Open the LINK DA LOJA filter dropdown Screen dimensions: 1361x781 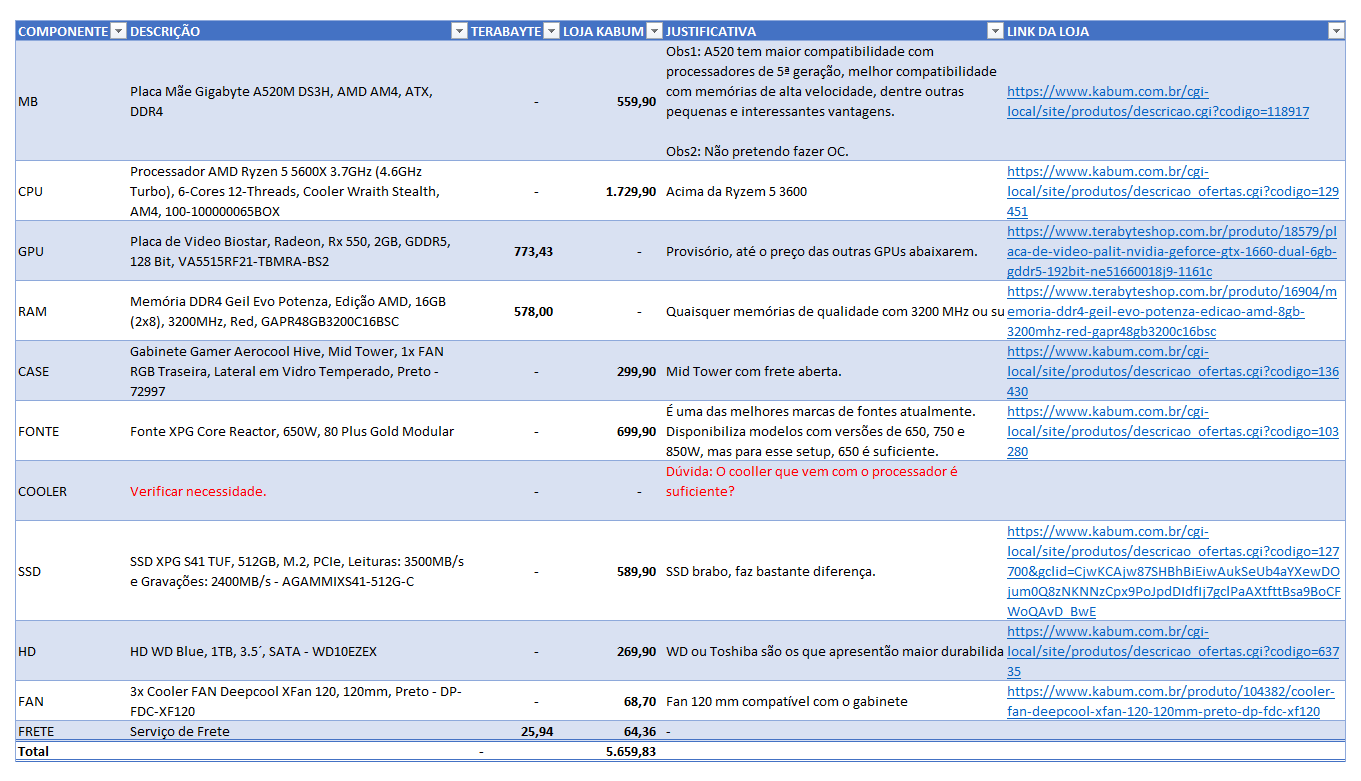[x=1336, y=31]
